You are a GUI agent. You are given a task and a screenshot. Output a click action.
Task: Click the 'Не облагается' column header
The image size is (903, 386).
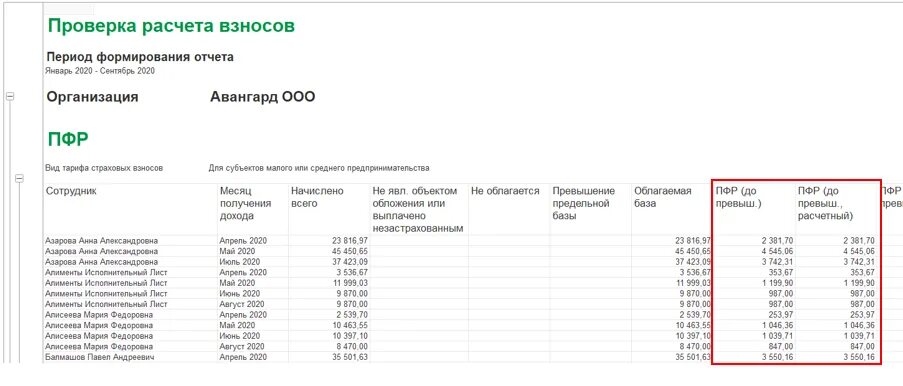[505, 191]
